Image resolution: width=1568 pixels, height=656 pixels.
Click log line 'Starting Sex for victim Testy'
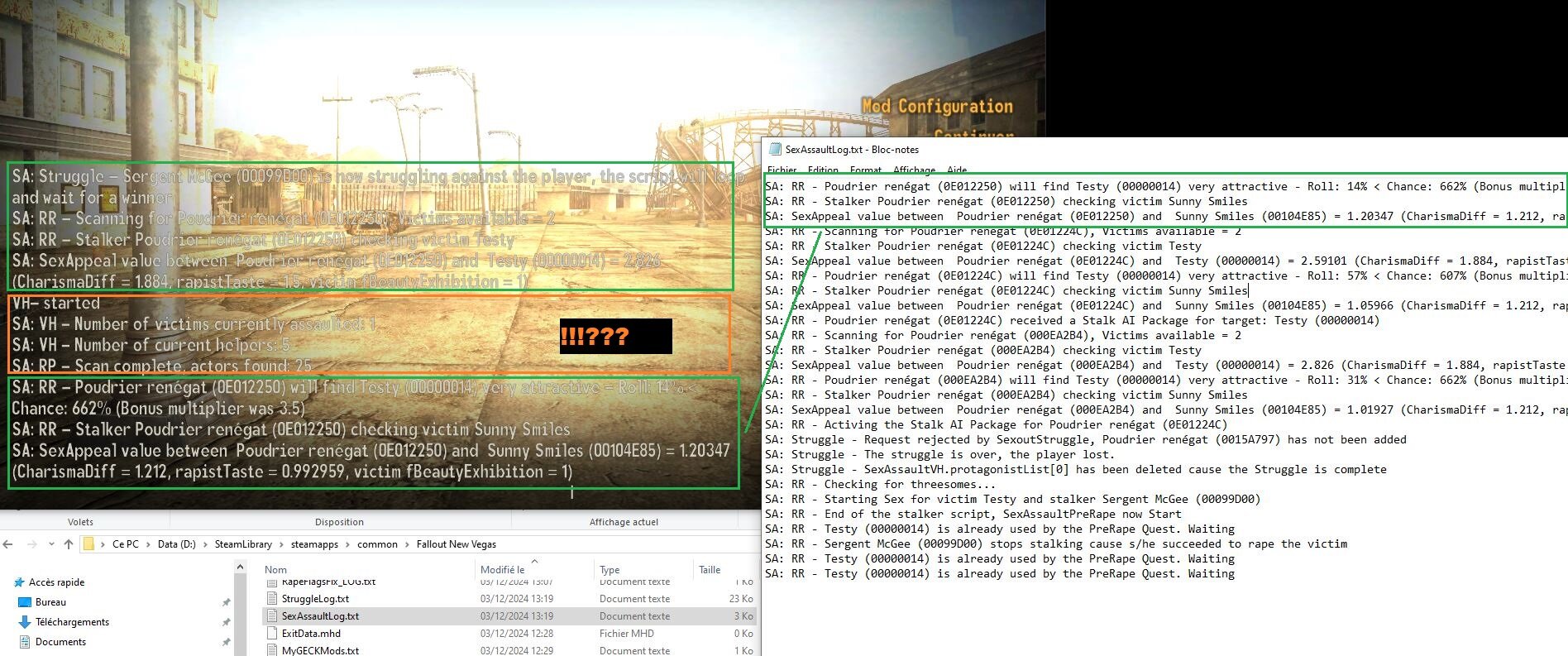(x=1012, y=500)
